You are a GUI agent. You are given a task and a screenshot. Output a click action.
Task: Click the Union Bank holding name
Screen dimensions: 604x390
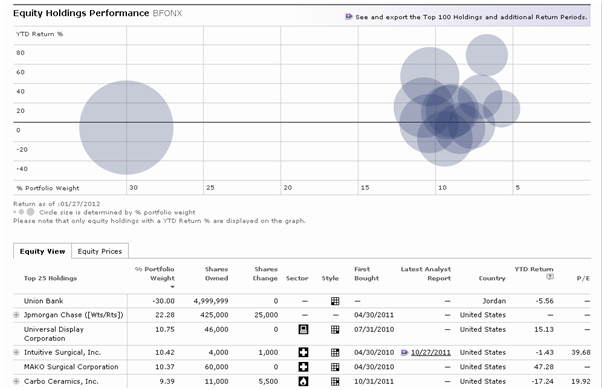[x=44, y=301]
